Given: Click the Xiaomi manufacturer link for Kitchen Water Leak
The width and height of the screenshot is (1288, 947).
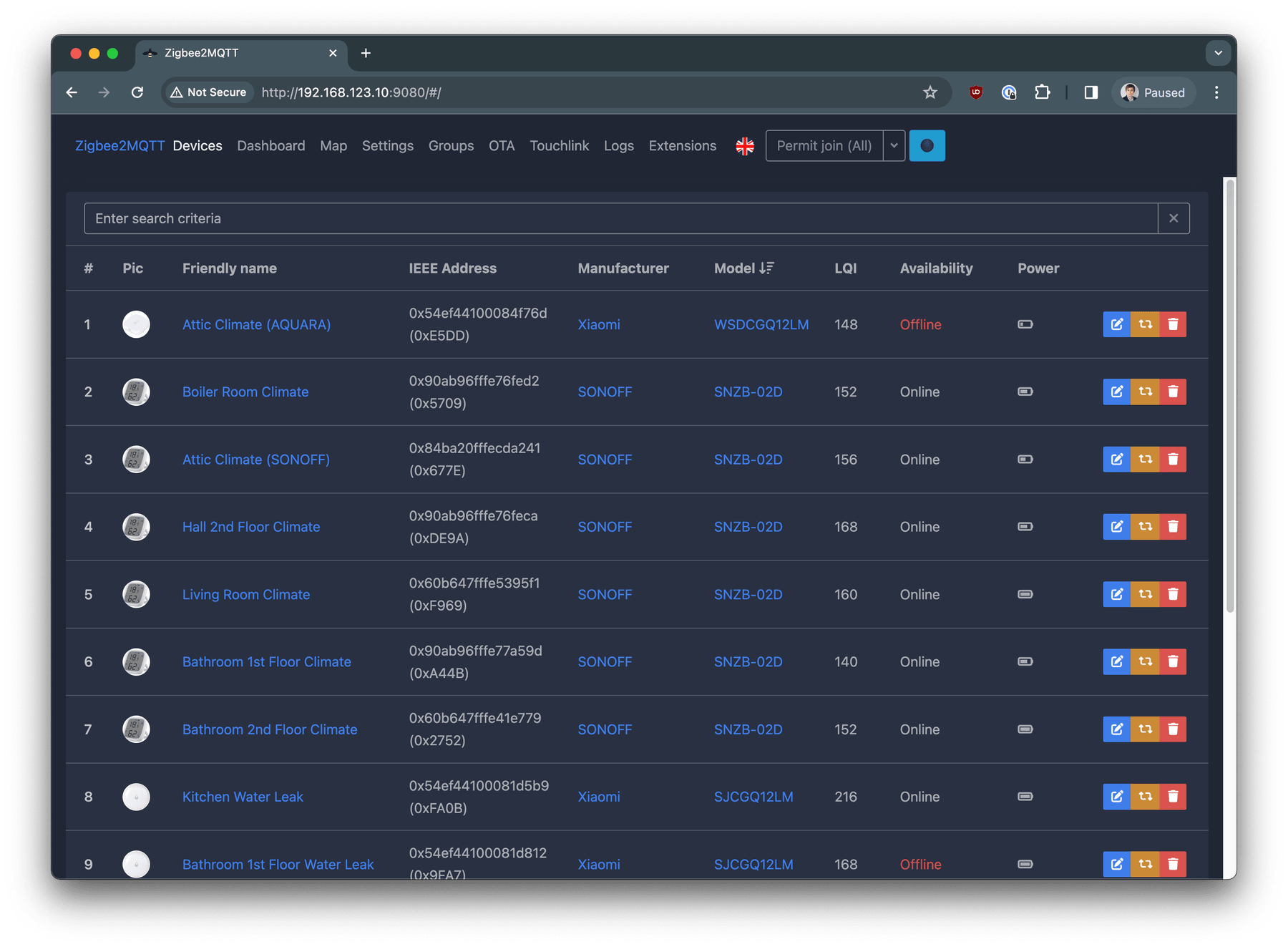Looking at the screenshot, I should coord(599,796).
